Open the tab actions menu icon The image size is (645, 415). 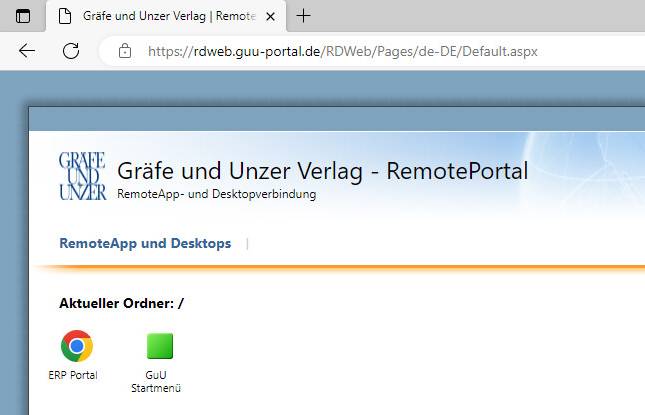tap(23, 16)
